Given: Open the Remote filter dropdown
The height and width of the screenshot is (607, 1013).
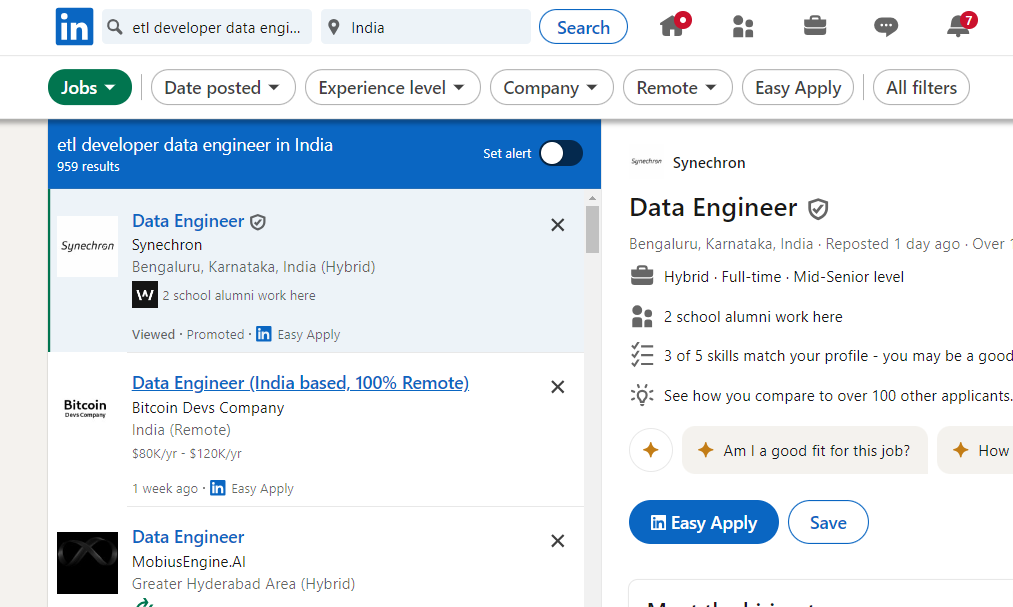Looking at the screenshot, I should coord(677,88).
